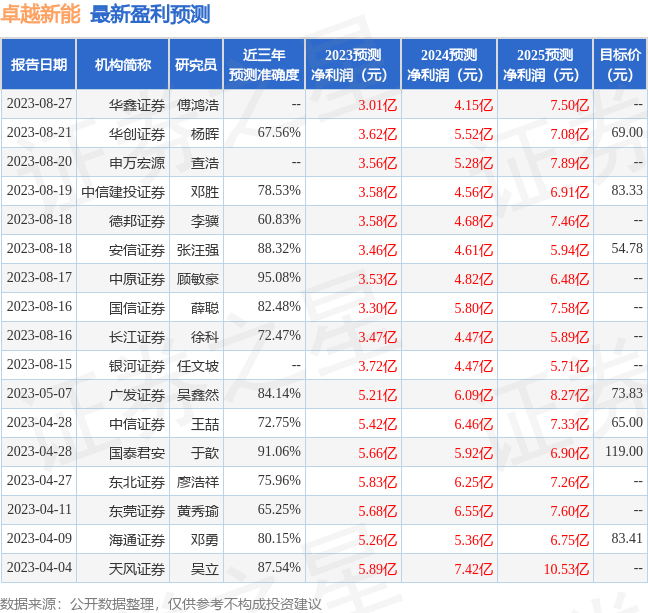This screenshot has width=648, height=613.
Task: Click the 7.89亿 profit value
Action: coord(569,163)
